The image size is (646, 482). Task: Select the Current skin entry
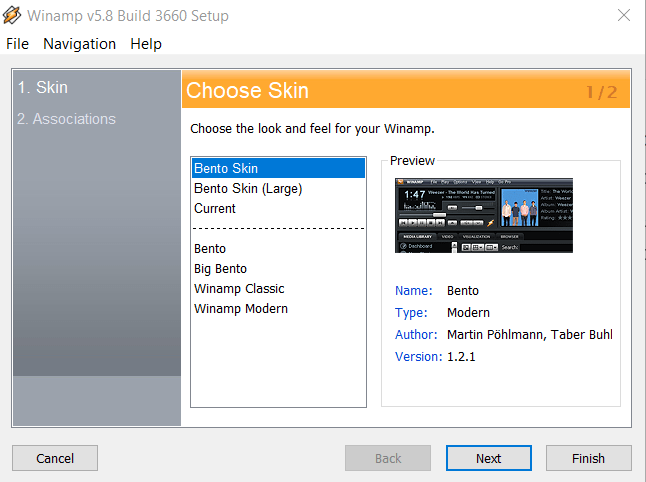279,208
